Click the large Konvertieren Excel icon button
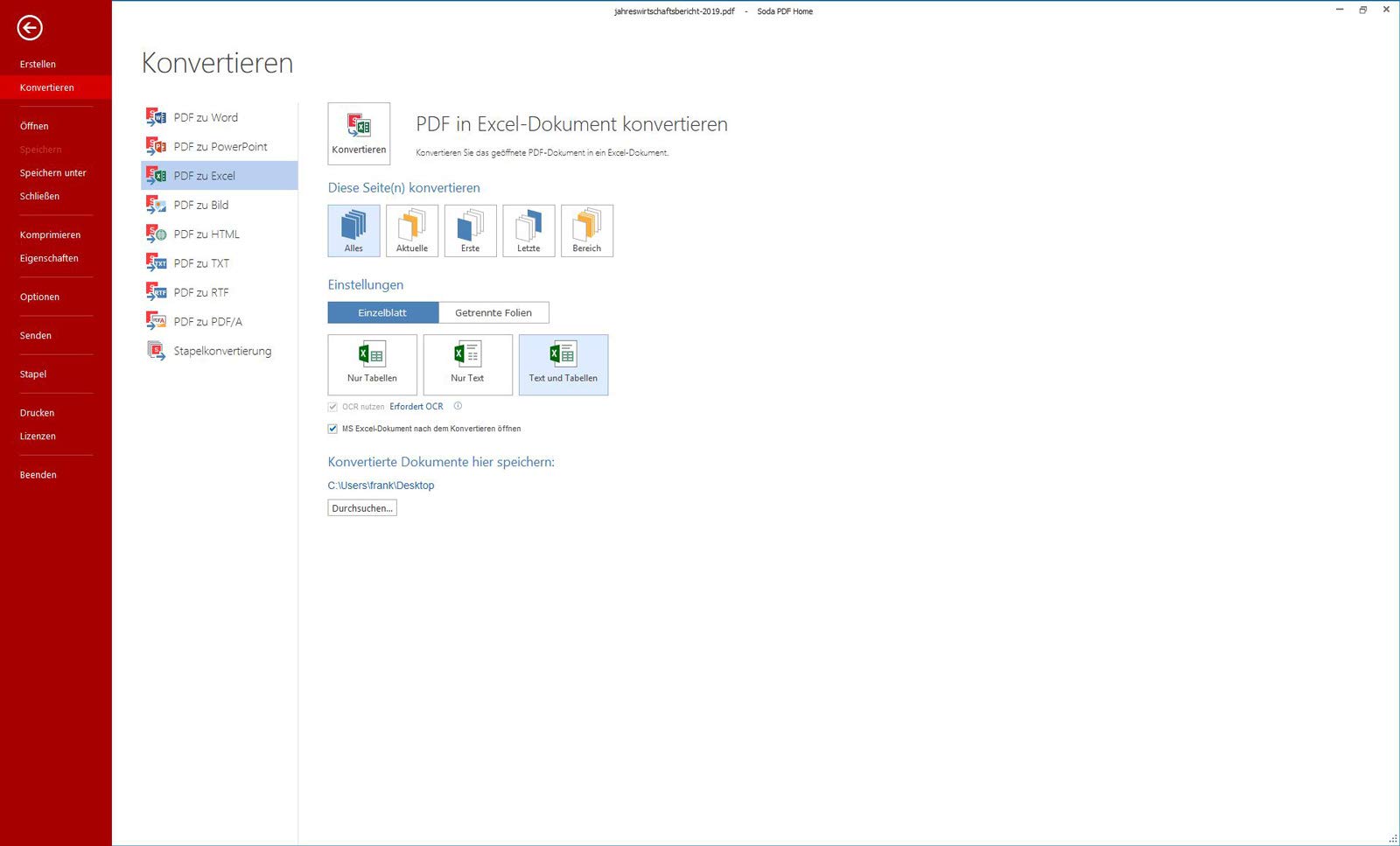The height and width of the screenshot is (846, 1400). point(359,134)
